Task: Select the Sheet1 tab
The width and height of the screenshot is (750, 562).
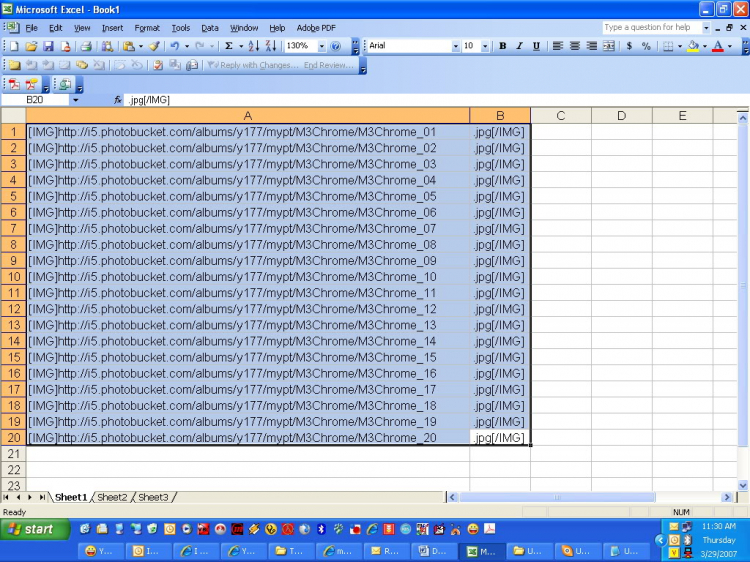Action: [71, 497]
